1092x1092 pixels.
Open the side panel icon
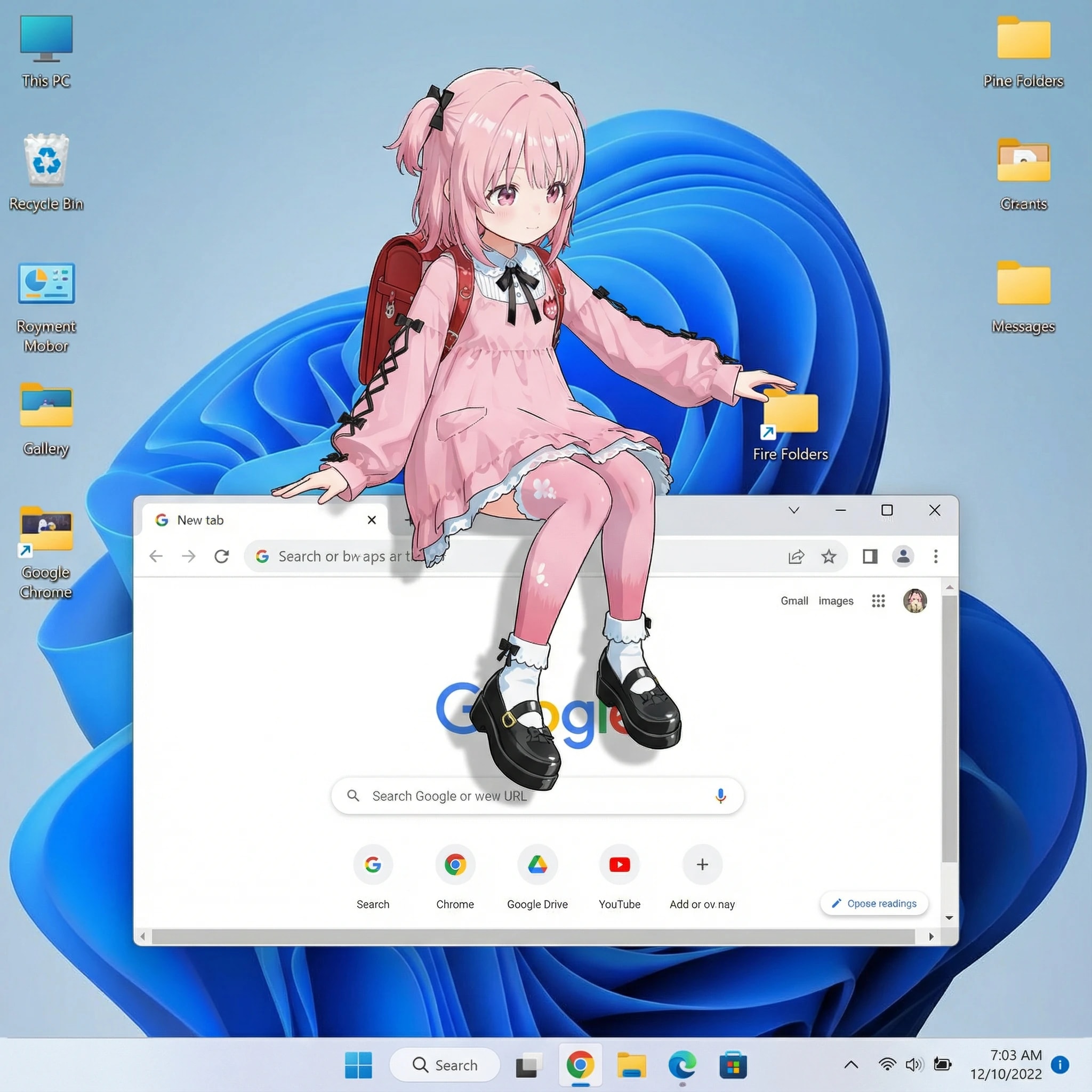point(869,556)
